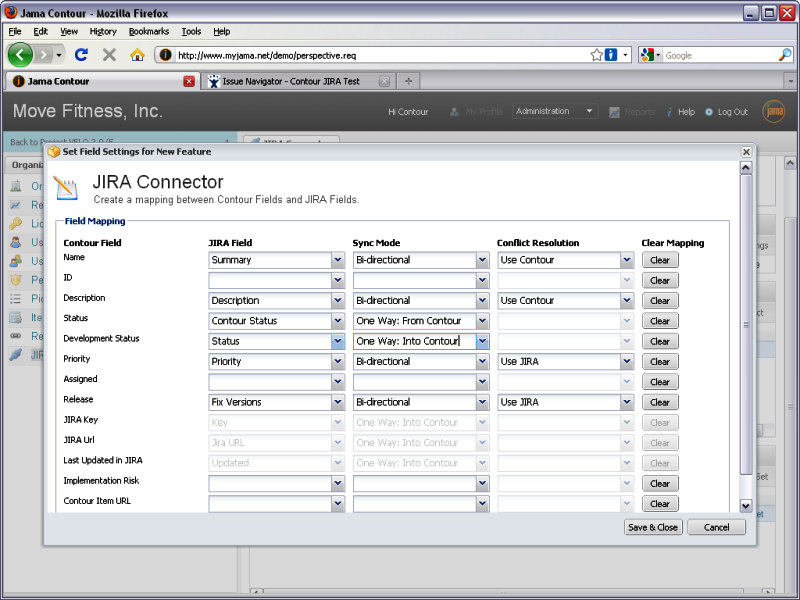Bookmark this page with the star icon

(596, 55)
